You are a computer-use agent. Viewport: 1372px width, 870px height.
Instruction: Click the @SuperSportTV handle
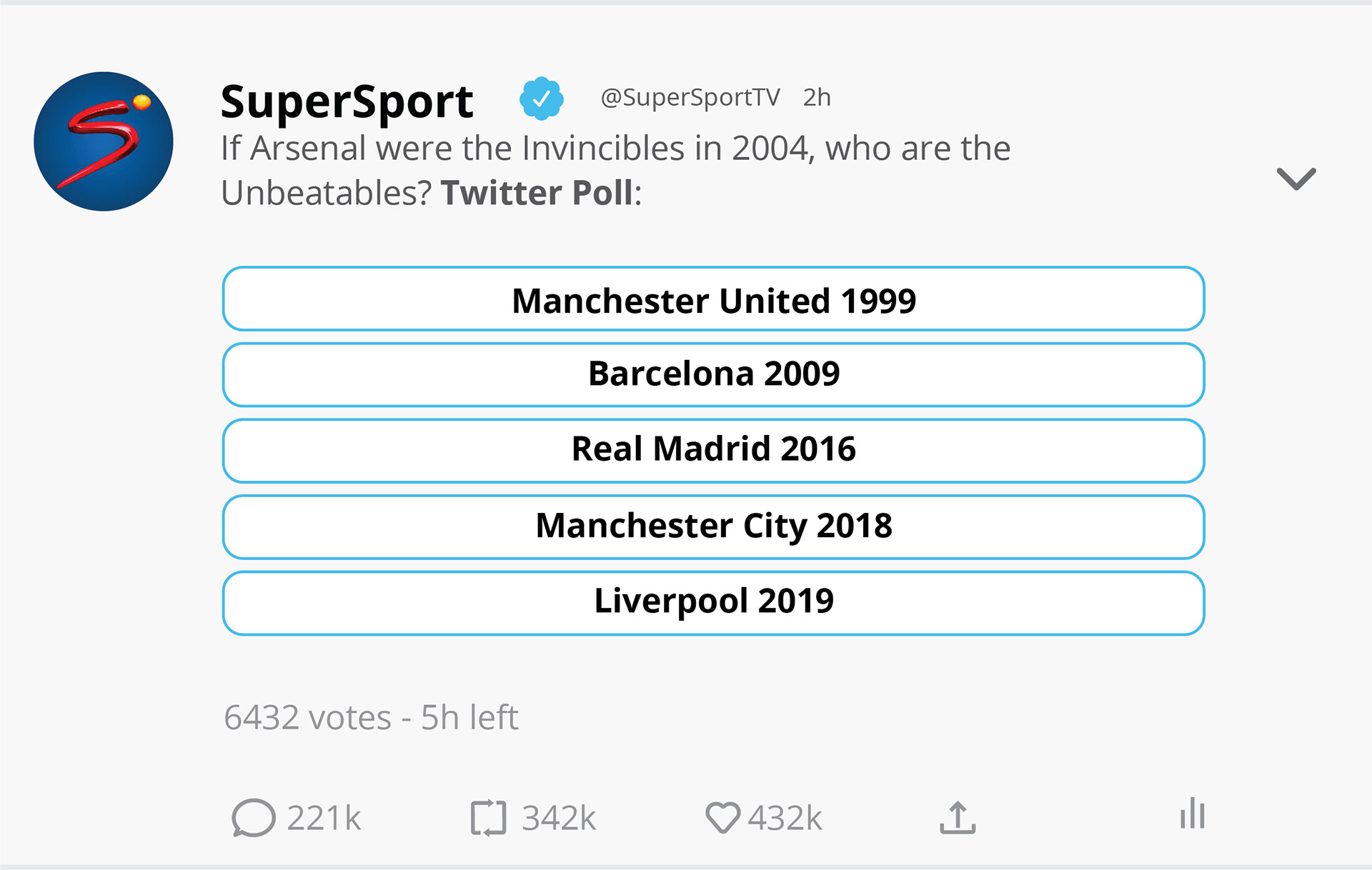point(690,97)
